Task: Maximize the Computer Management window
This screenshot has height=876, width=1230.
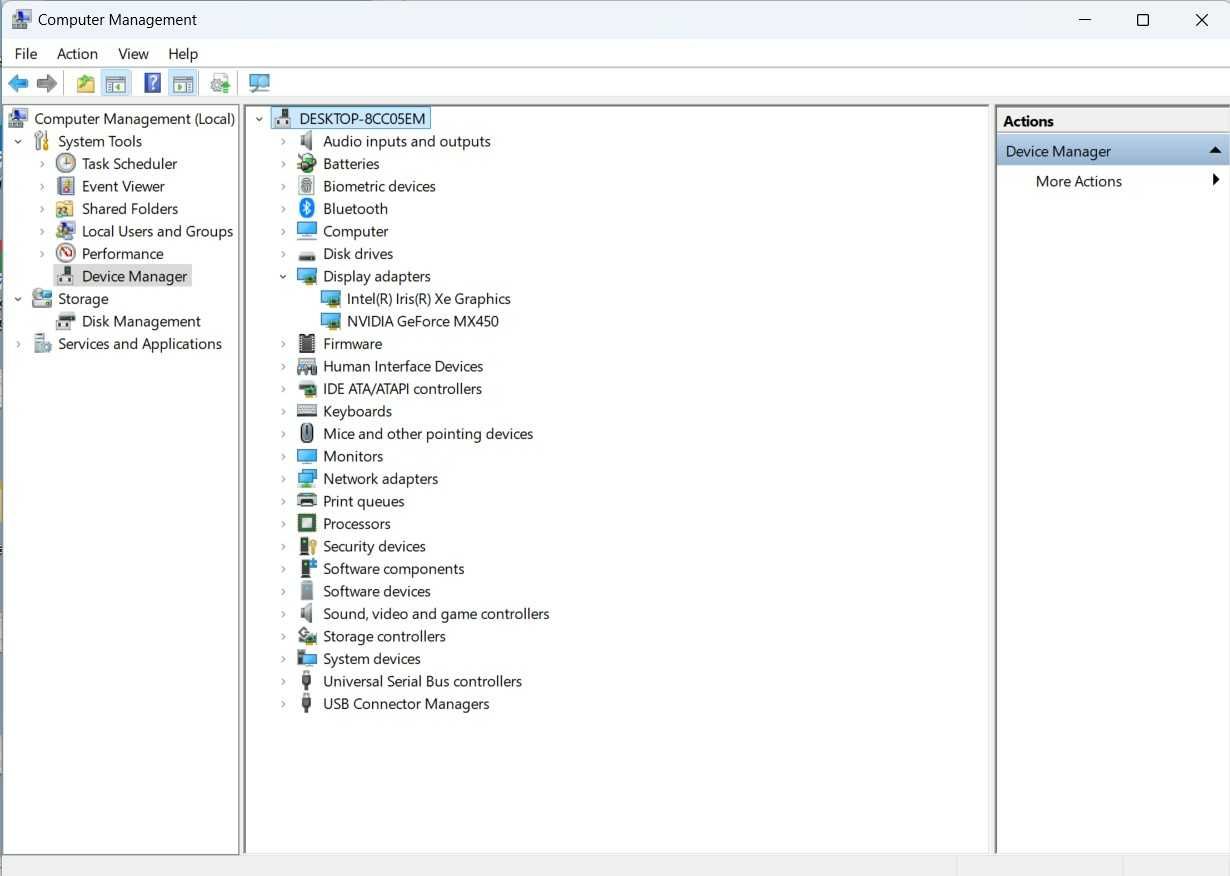Action: coord(1143,20)
